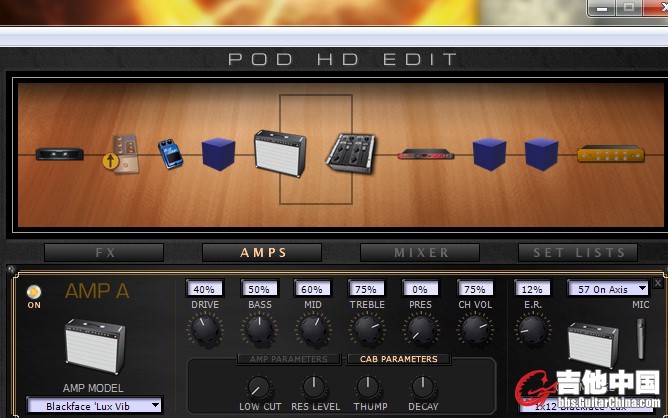Viewport: 668px width, 418px height.
Task: Open the AMP MODEL Blackface 'Lux Vib dropdown
Action: 94,406
